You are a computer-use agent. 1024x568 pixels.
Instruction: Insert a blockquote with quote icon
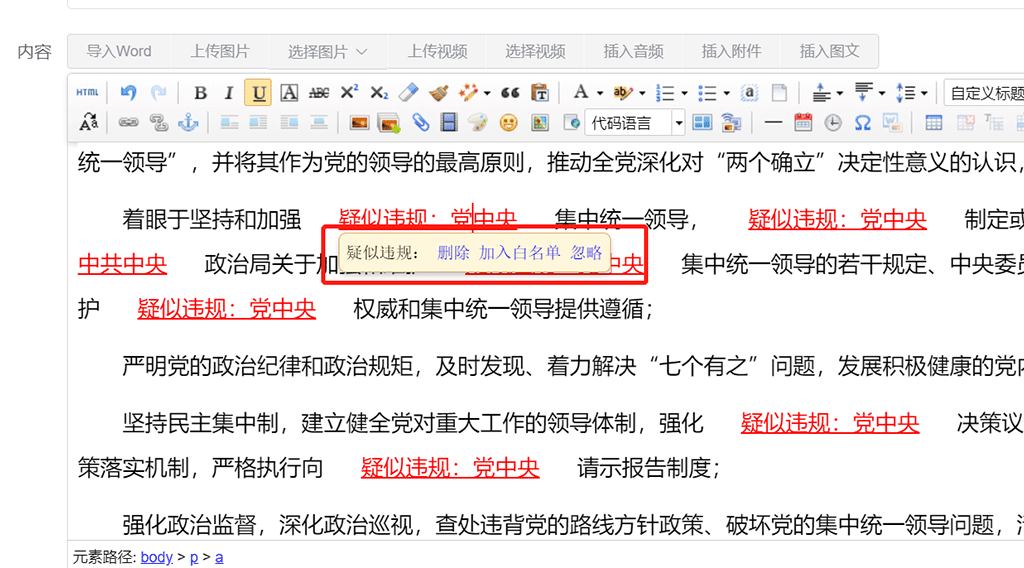coord(510,93)
